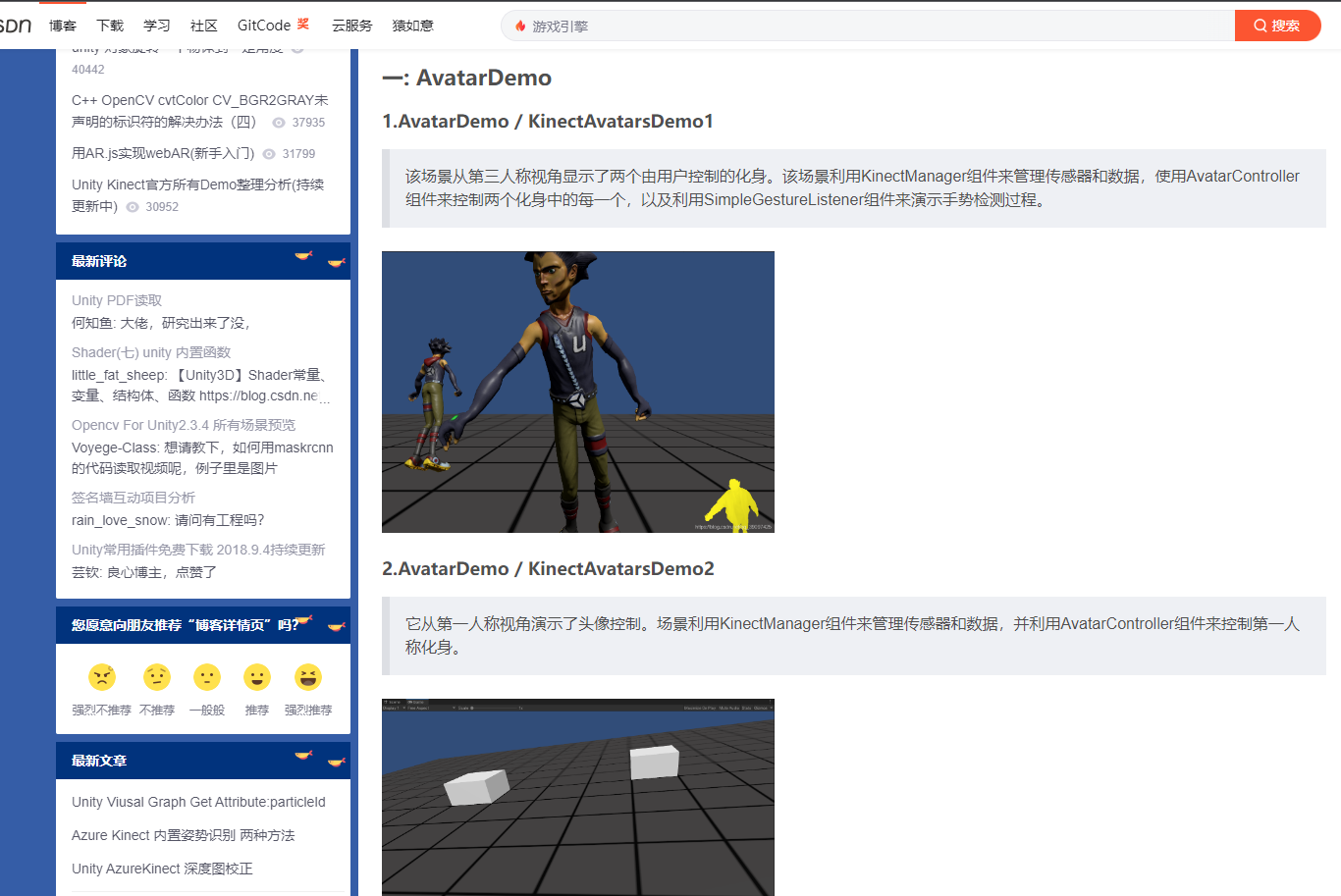Open Opencv For Unity2.3.4 所有场景预览 link
This screenshot has width=1341, height=896.
click(x=184, y=425)
